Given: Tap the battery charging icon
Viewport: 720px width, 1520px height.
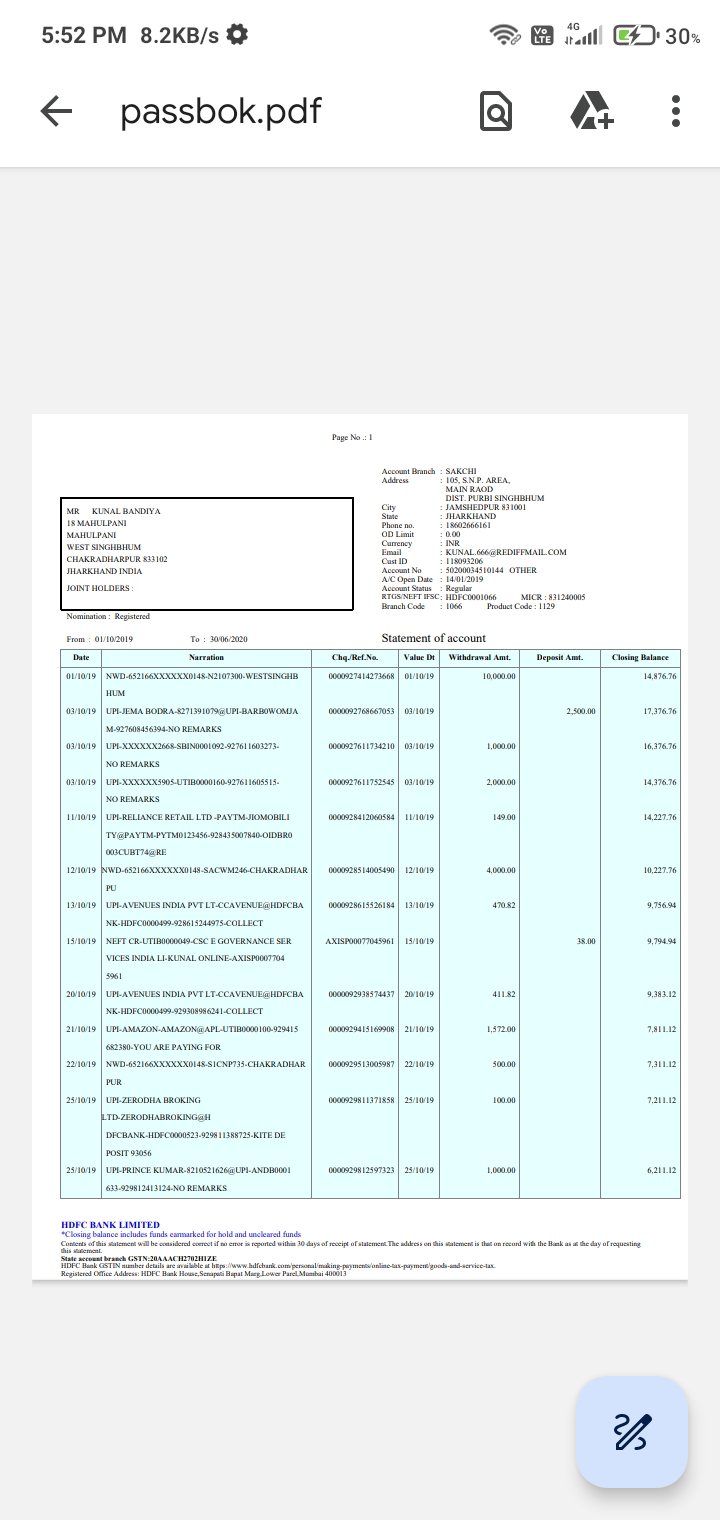Looking at the screenshot, I should pos(635,35).
